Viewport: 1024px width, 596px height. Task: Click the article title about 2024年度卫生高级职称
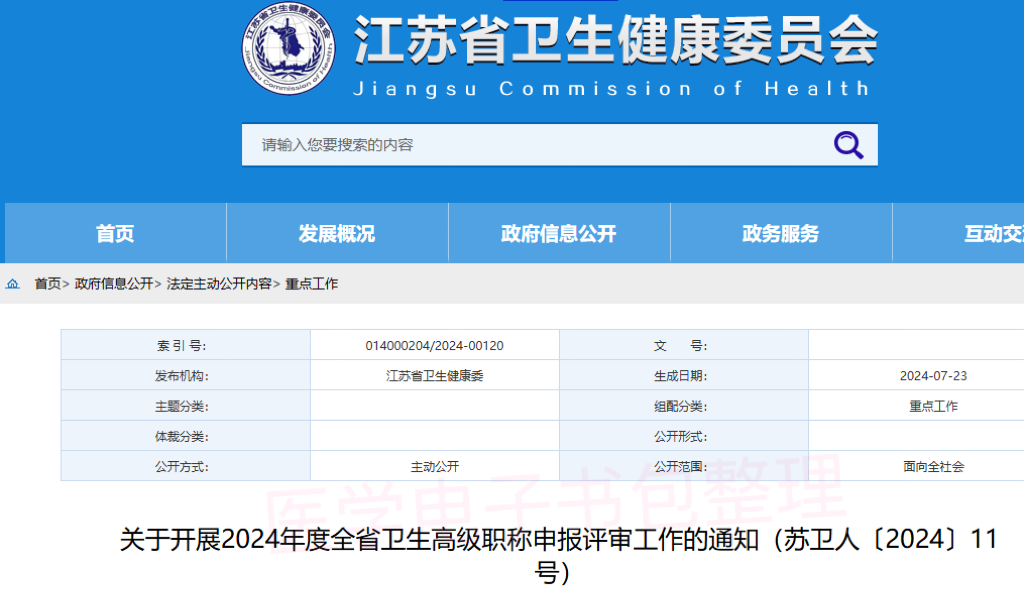click(x=558, y=556)
